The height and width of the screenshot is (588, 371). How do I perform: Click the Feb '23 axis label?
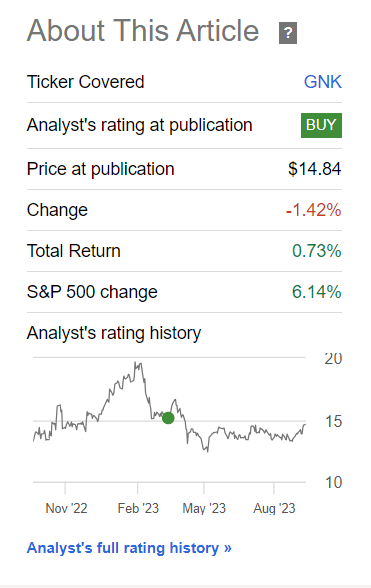(138, 508)
